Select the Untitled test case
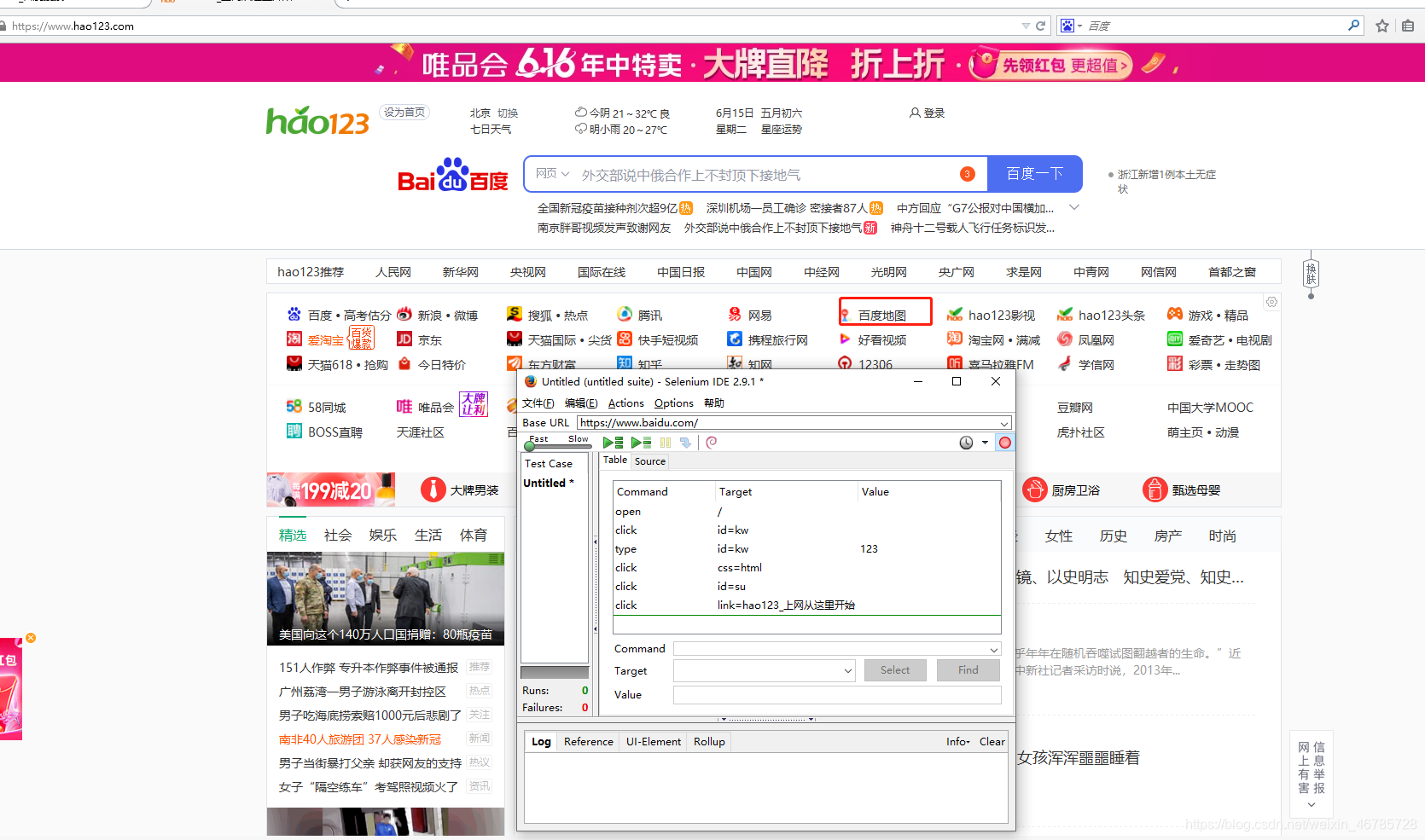 click(x=549, y=483)
